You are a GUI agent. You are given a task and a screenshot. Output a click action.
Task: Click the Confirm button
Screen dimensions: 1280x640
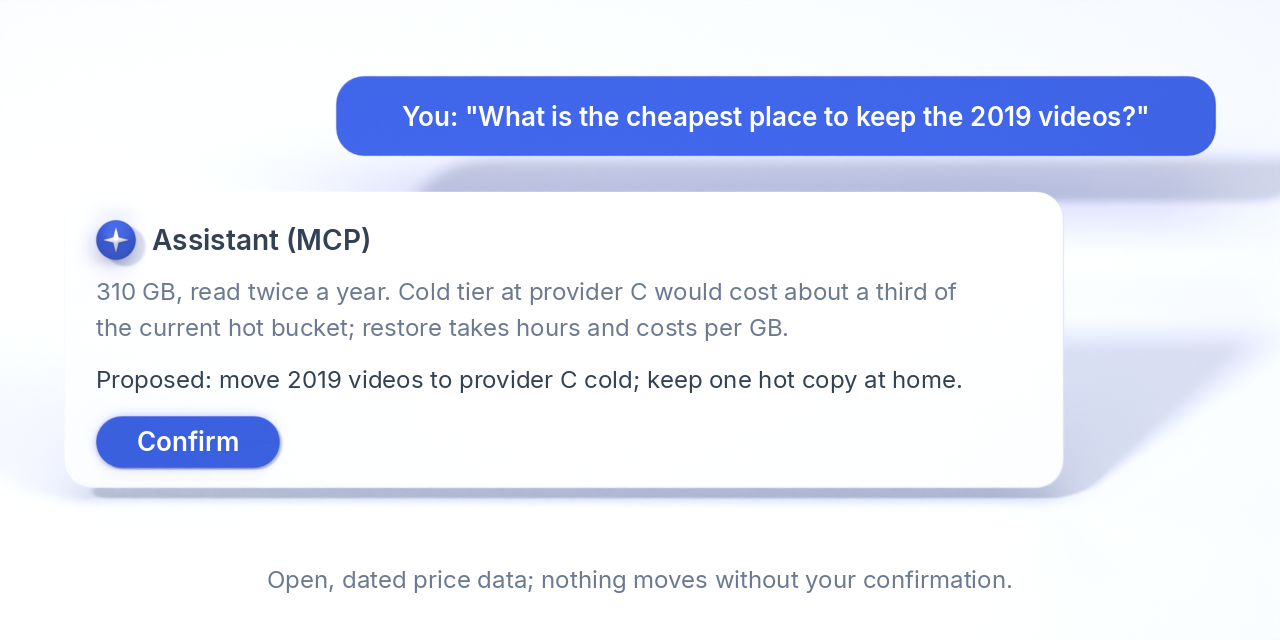point(188,442)
